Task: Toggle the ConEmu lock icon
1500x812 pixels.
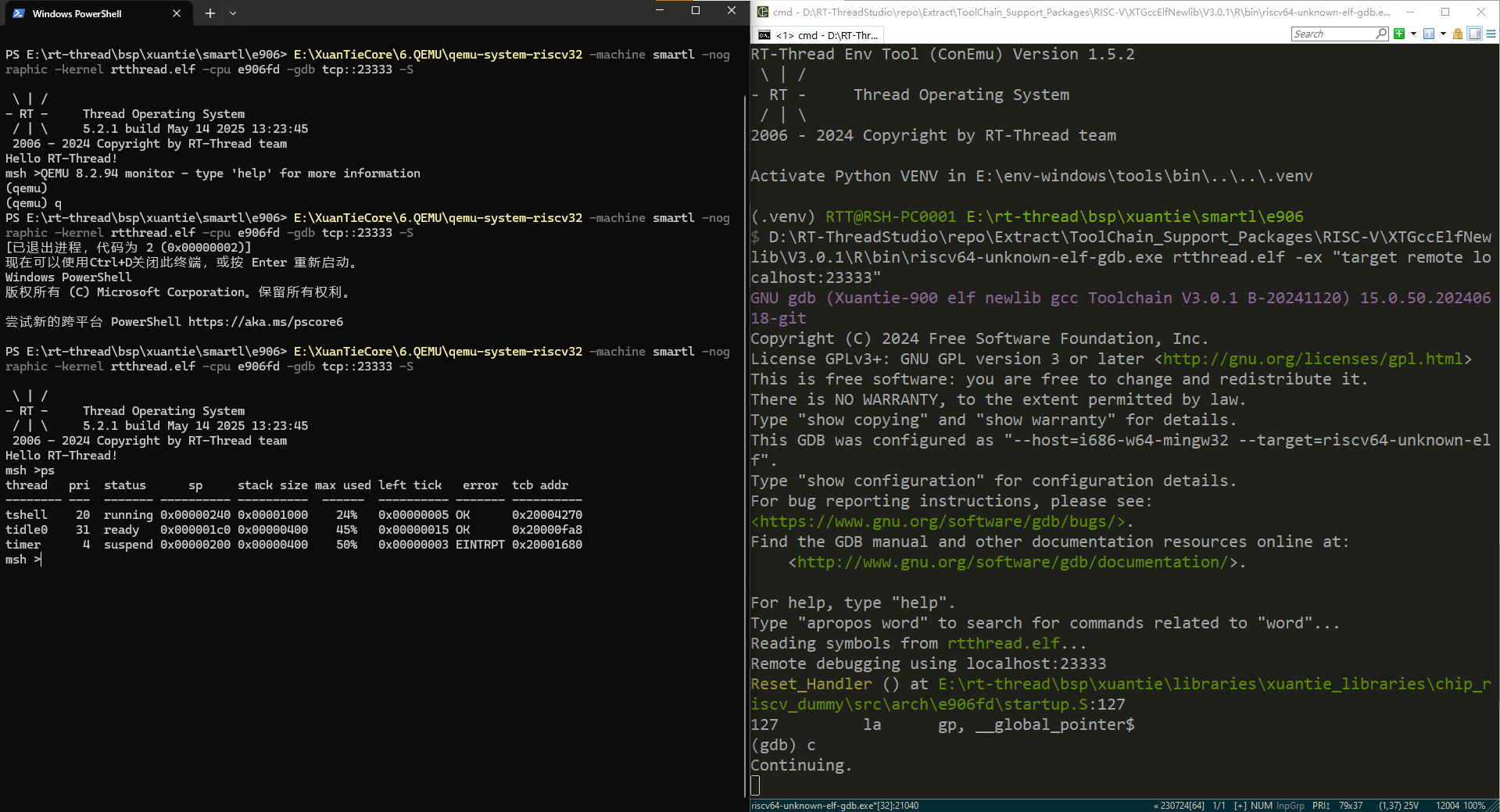Action: 1458,34
